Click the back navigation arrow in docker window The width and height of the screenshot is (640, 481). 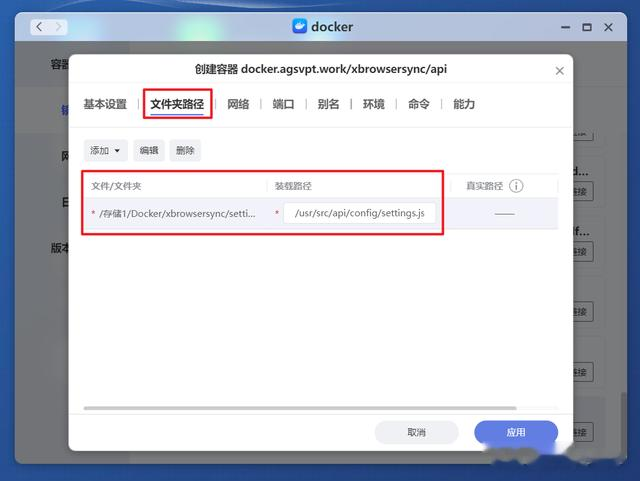pyautogui.click(x=40, y=27)
